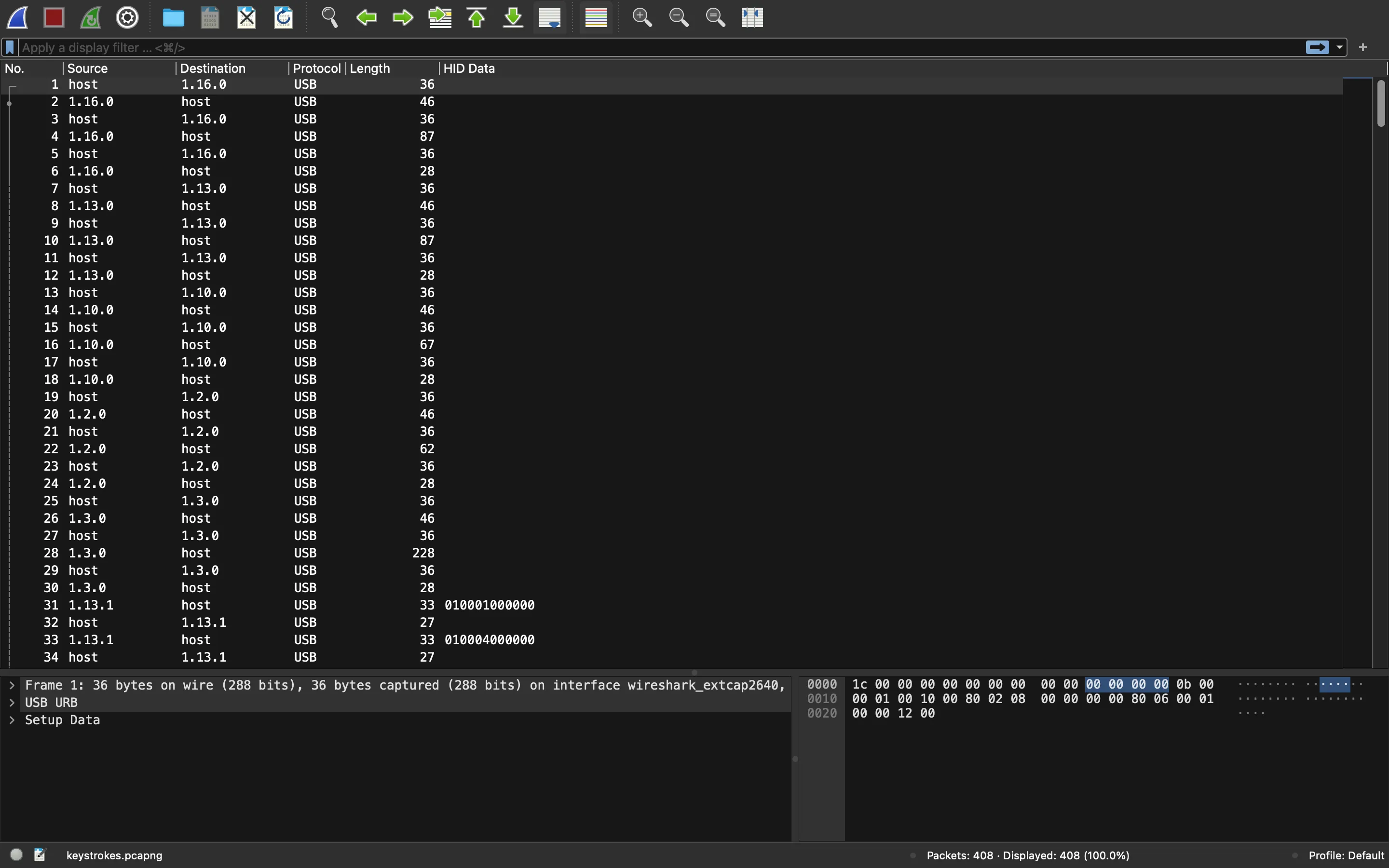Close this capture file
Viewport: 1389px width, 868px height.
pos(247,18)
